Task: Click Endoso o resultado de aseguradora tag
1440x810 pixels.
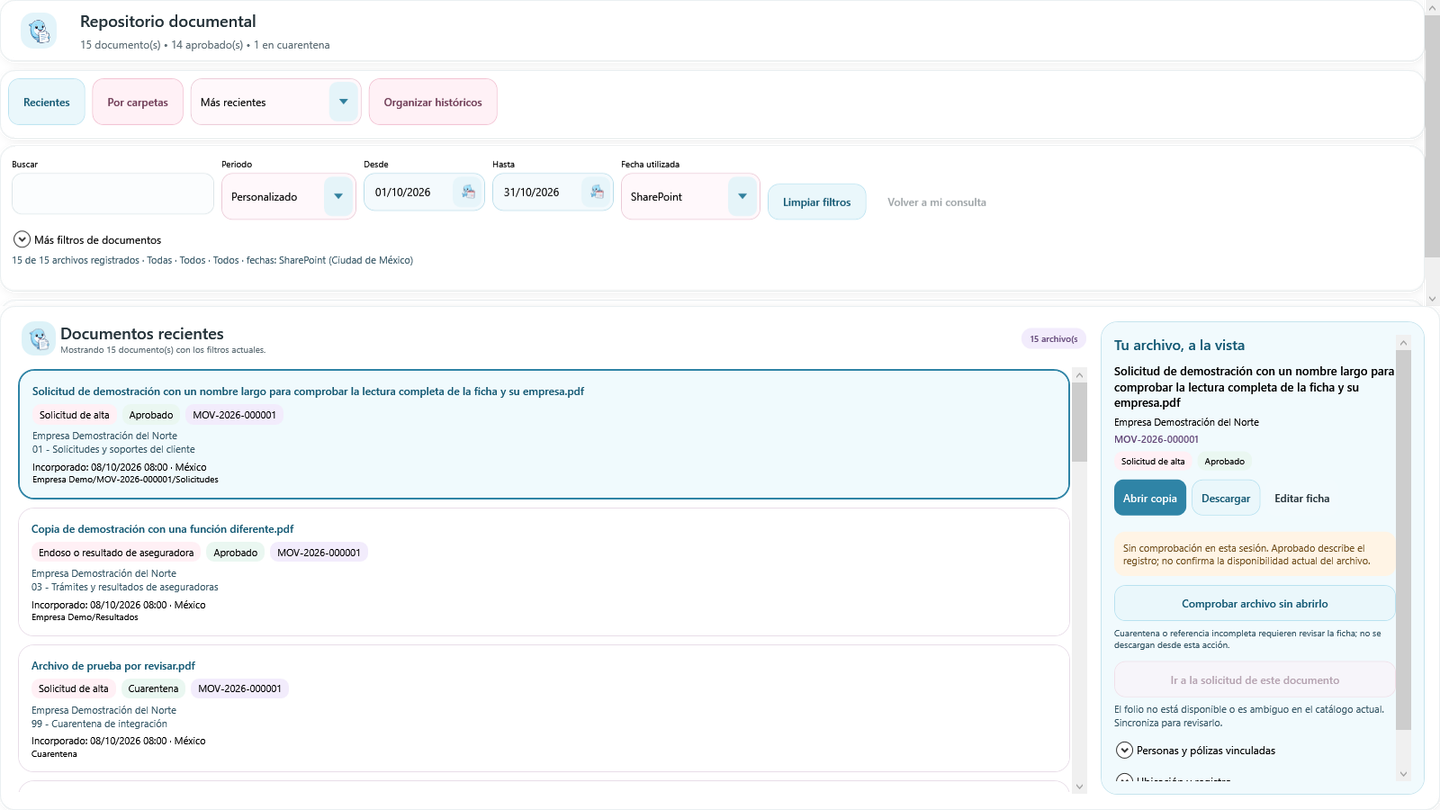Action: [x=116, y=552]
